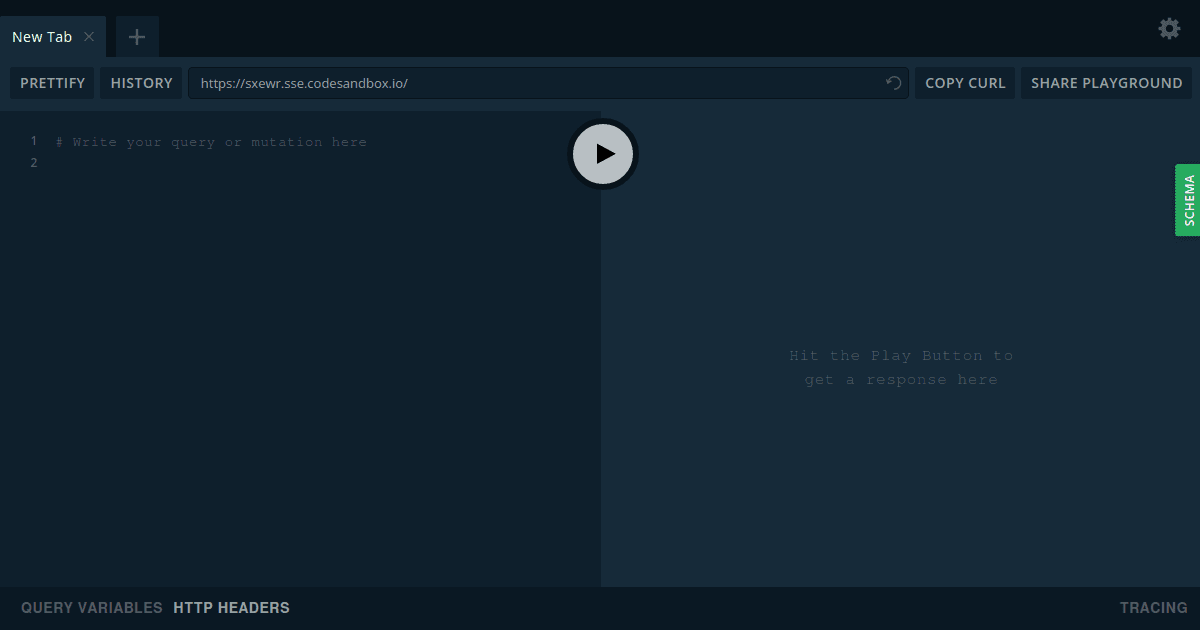1200x630 pixels.
Task: Click inside the endpoint URL field
Action: point(540,83)
